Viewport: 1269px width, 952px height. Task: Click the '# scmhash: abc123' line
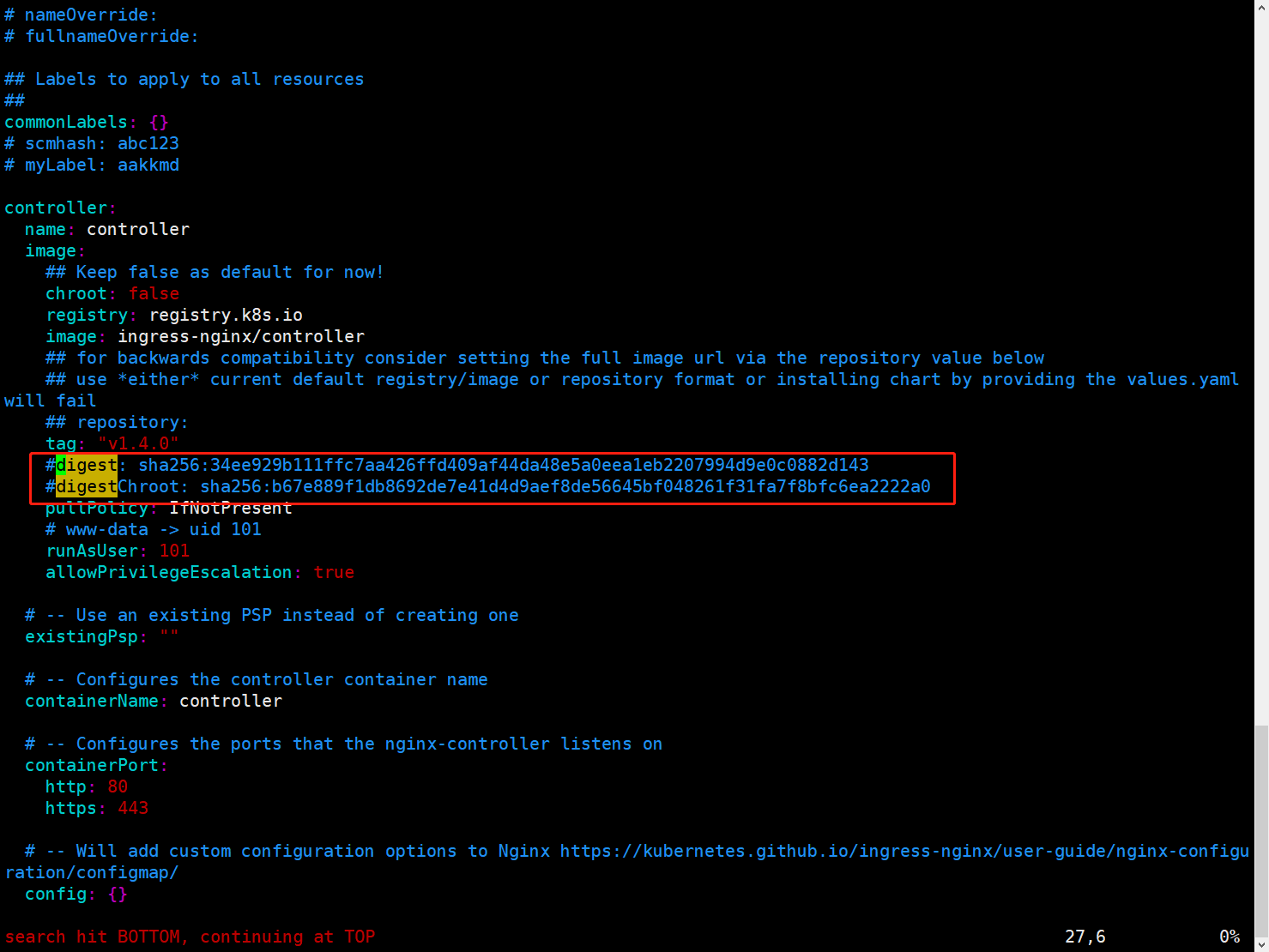92,143
